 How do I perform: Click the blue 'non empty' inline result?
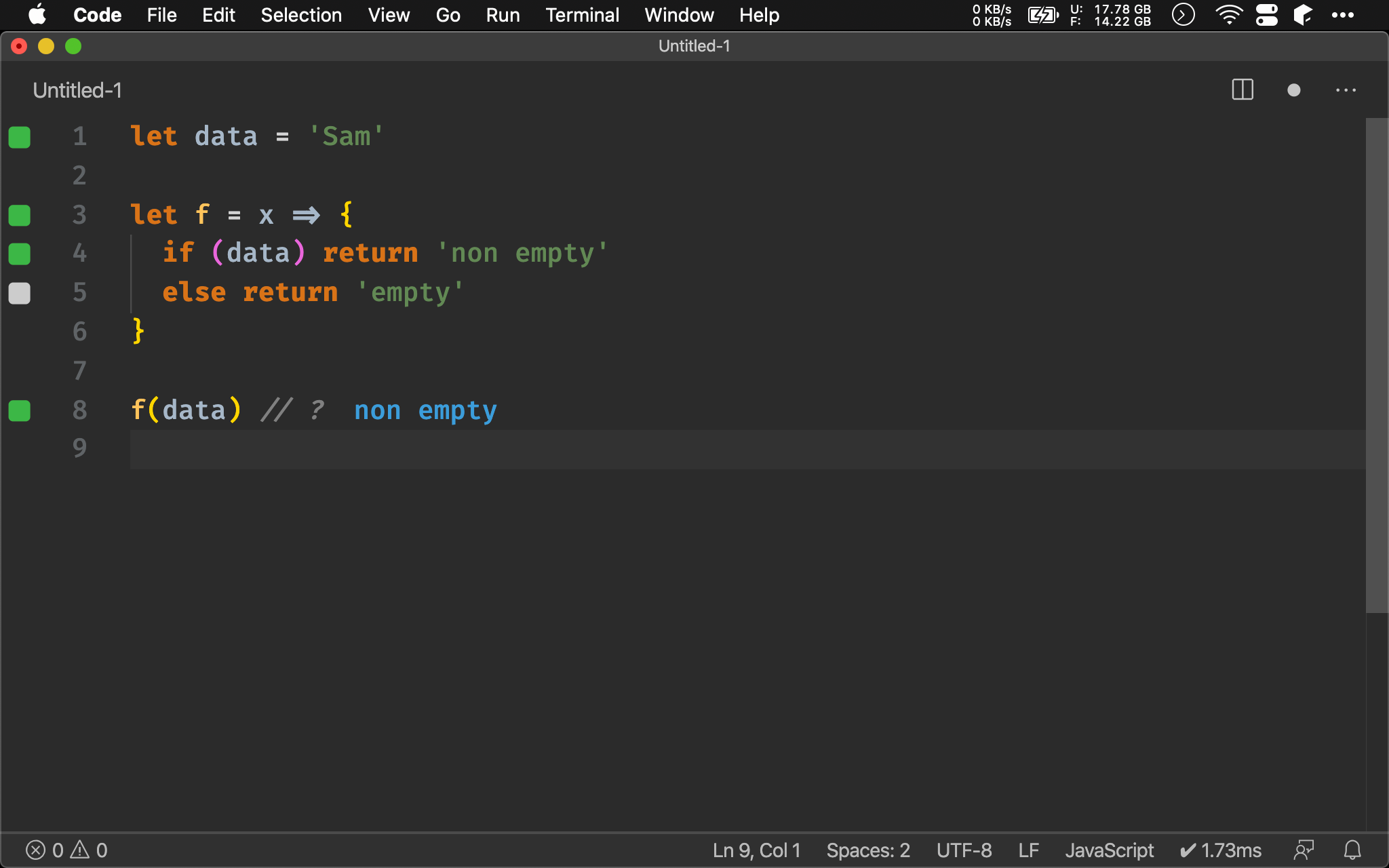click(425, 410)
